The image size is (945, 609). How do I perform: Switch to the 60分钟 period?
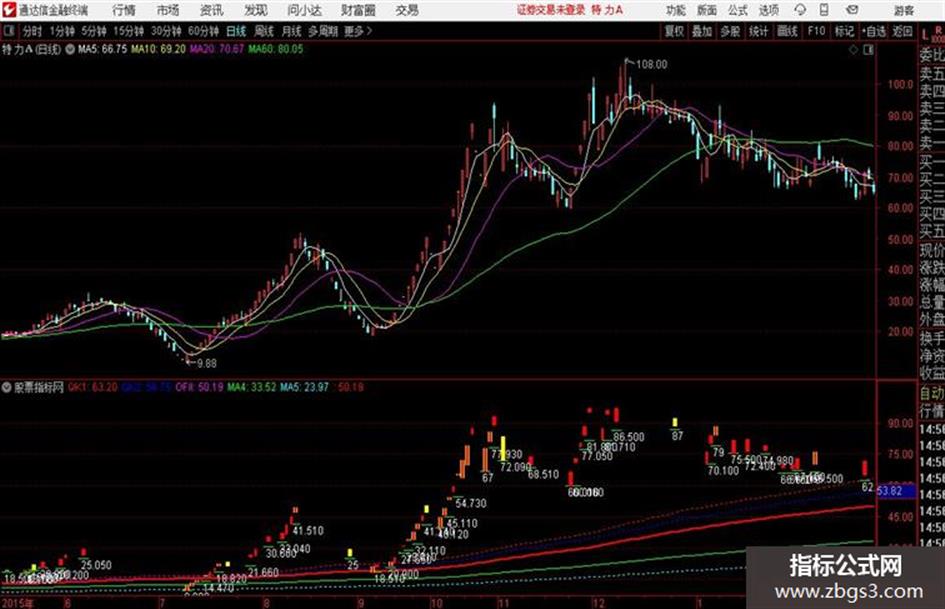point(203,31)
